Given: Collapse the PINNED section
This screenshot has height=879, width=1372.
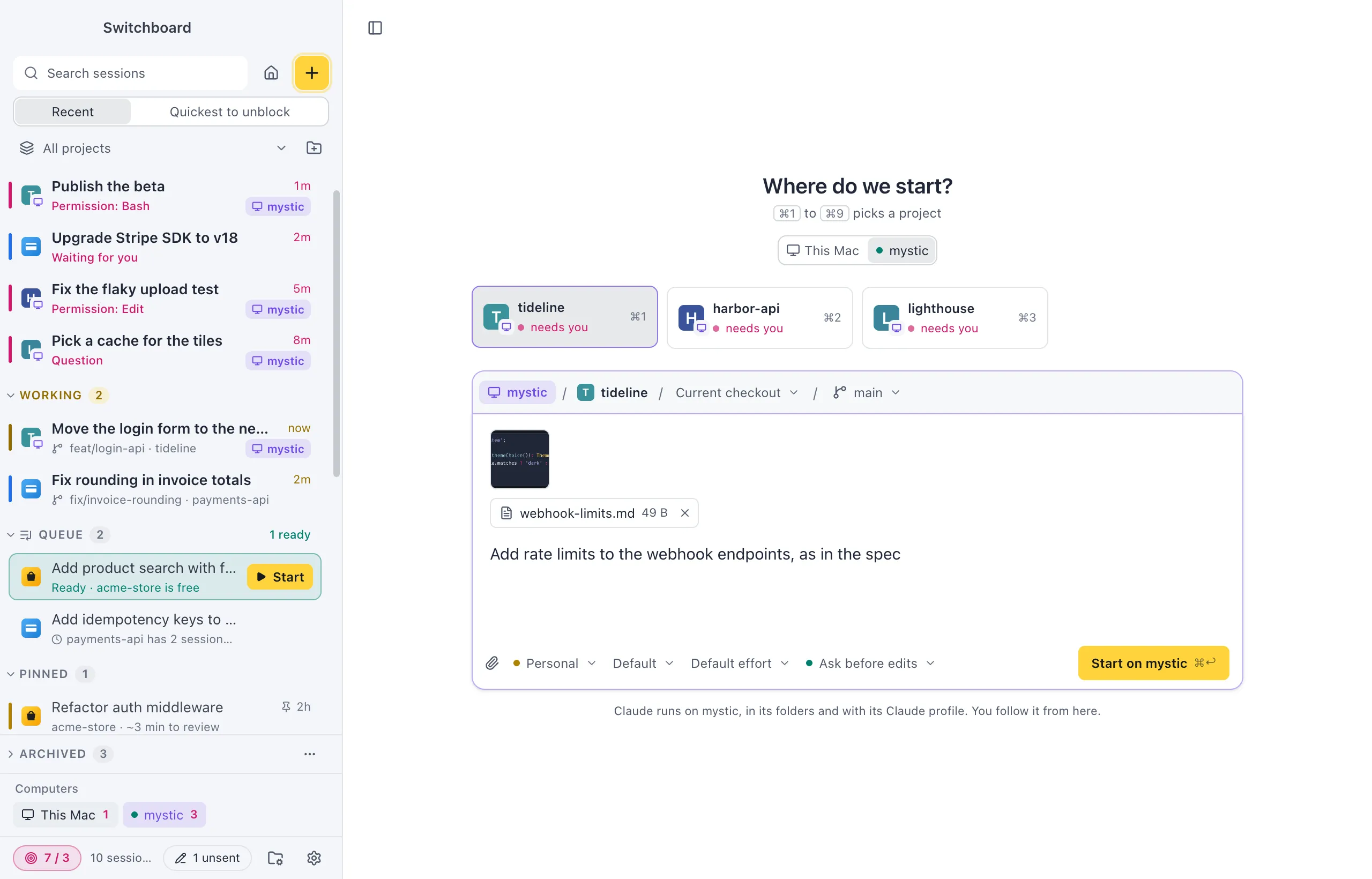Looking at the screenshot, I should point(11,674).
